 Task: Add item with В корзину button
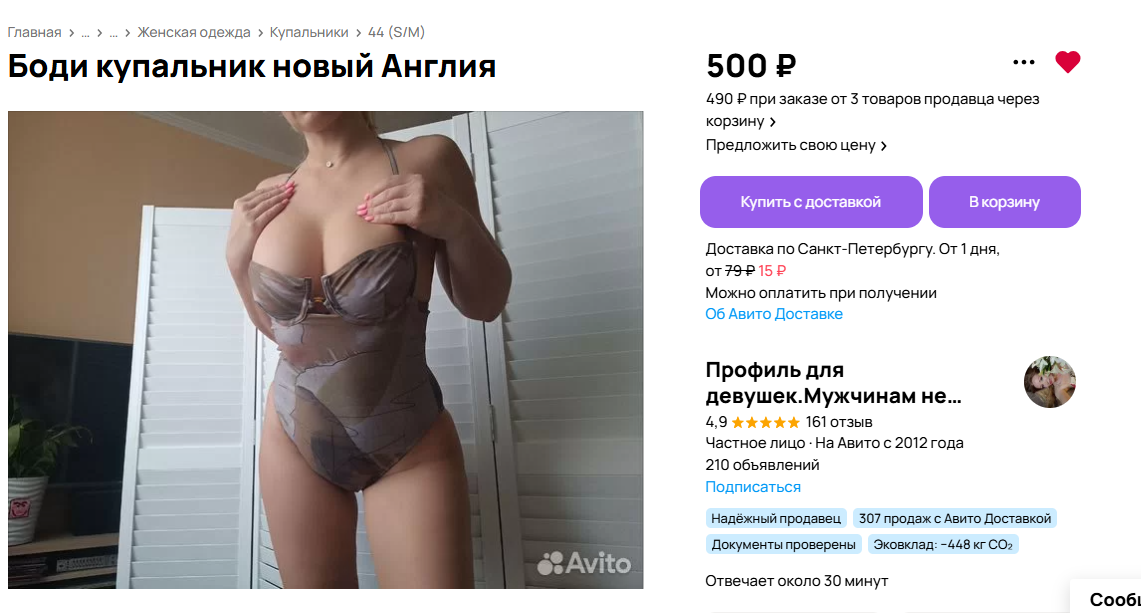tap(1004, 202)
